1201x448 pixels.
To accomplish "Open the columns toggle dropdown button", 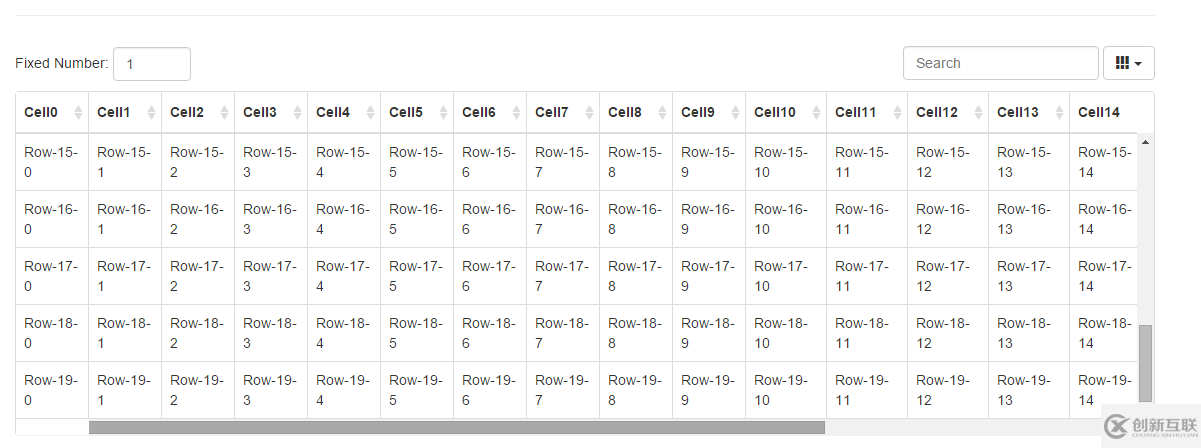I will pos(1129,63).
